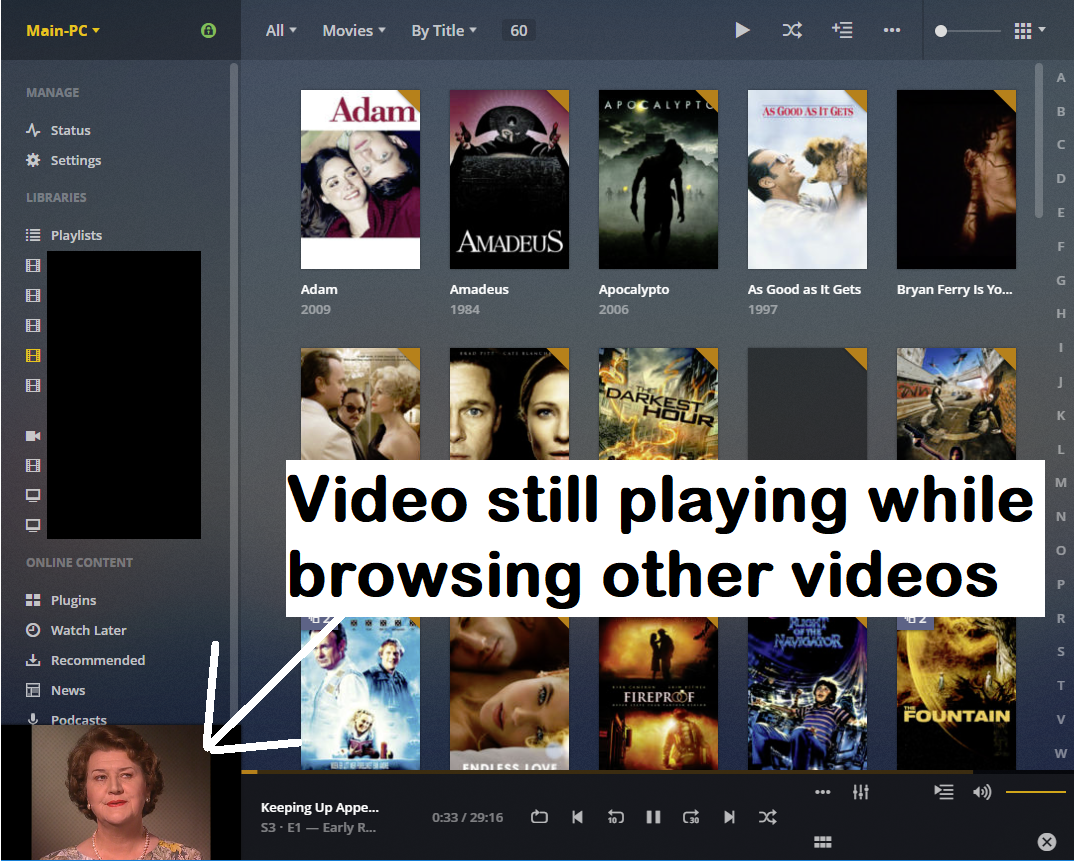Rewind 10 seconds in player
The height and width of the screenshot is (861, 1074).
pos(615,816)
